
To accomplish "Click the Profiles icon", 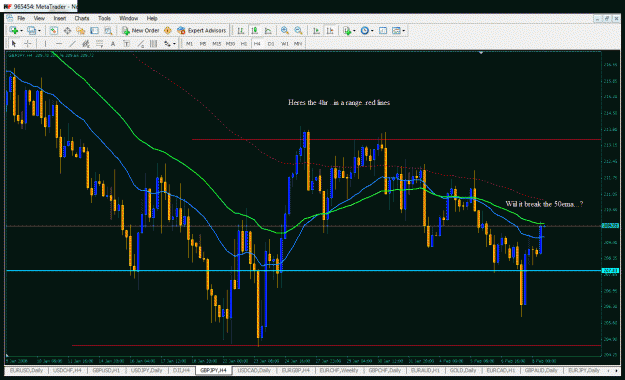I will click(31, 31).
